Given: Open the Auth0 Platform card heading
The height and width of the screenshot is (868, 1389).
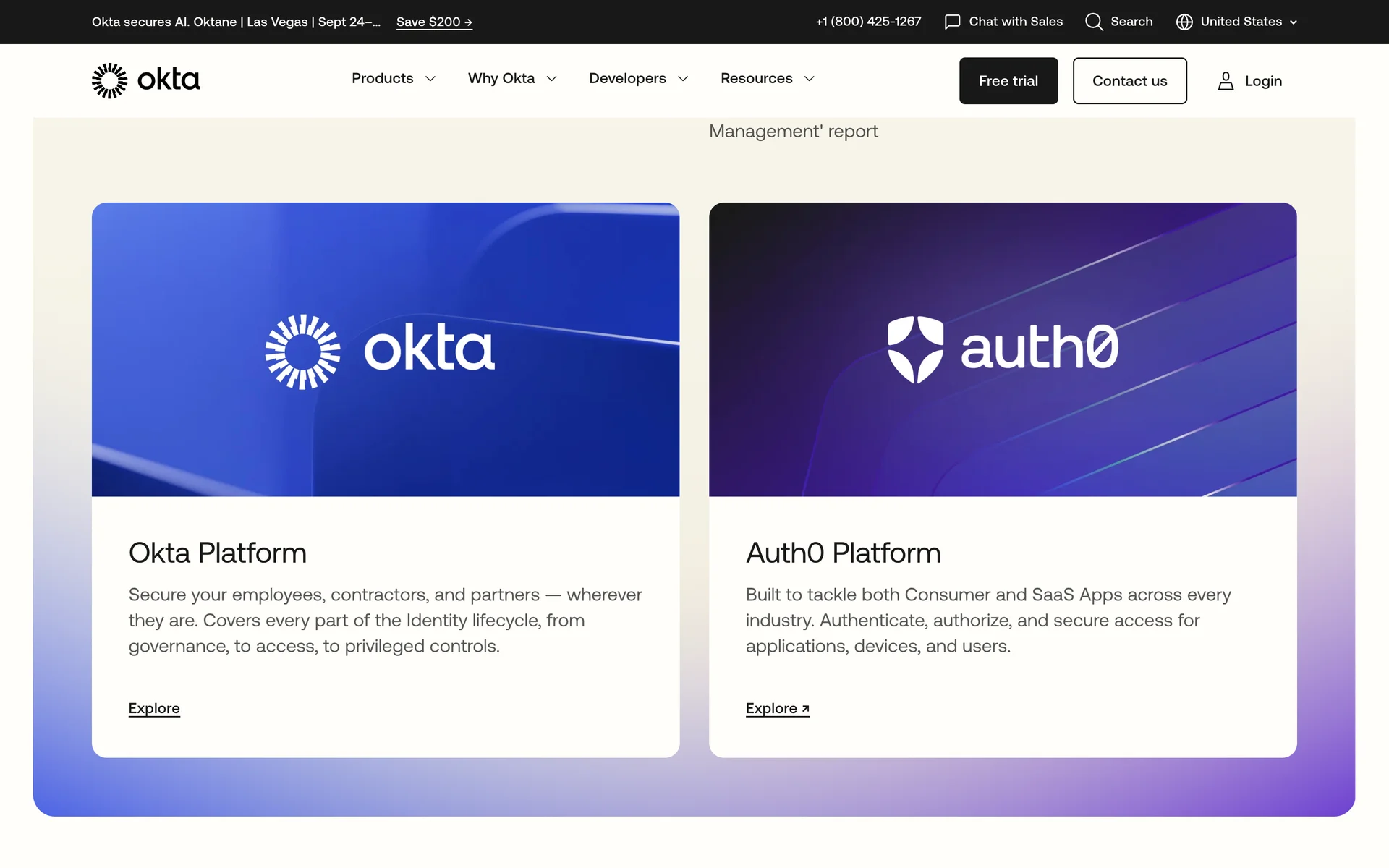Looking at the screenshot, I should [843, 553].
